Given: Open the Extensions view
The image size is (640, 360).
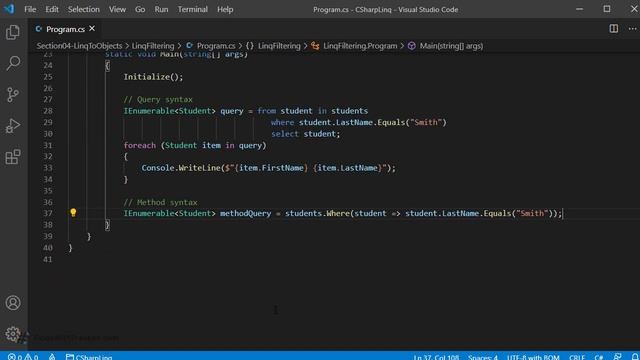Looking at the screenshot, I should pos(13,157).
